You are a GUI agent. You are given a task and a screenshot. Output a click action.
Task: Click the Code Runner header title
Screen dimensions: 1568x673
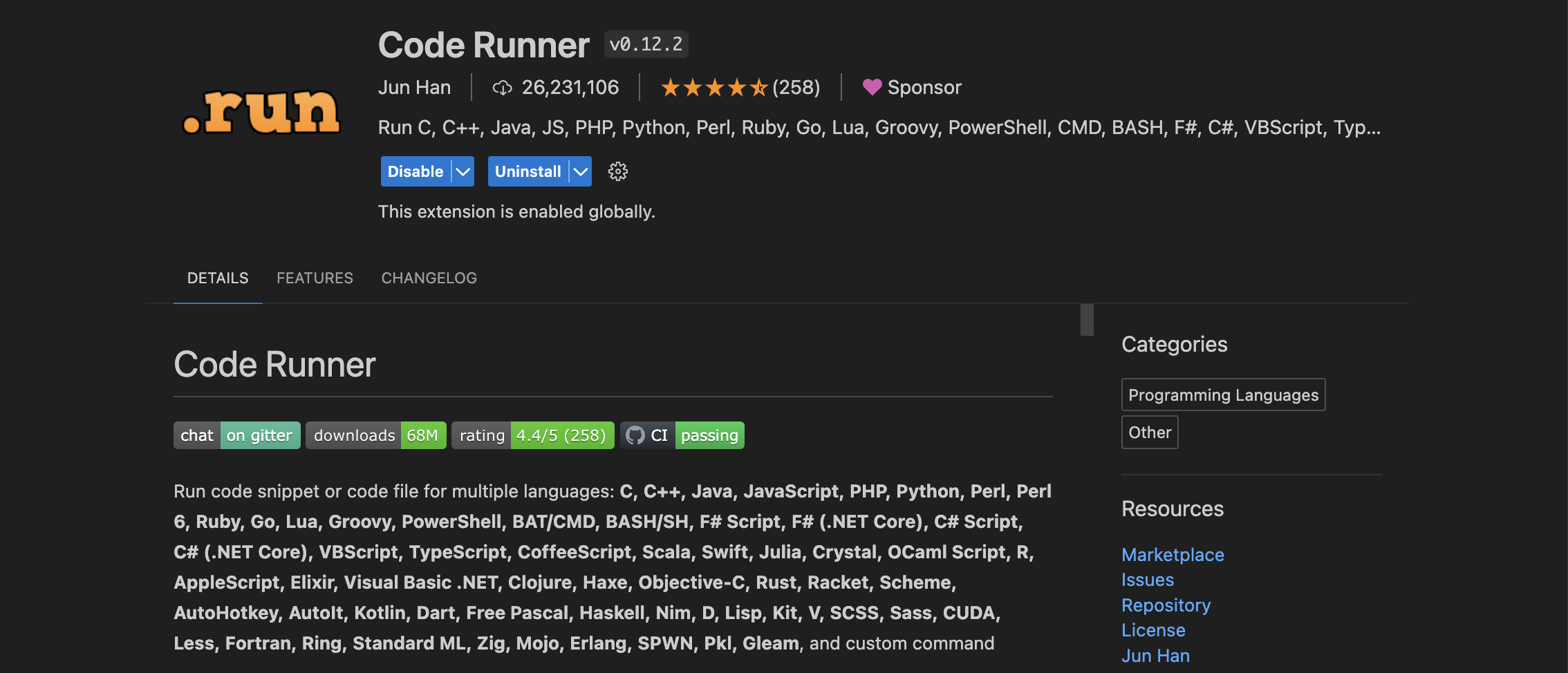tap(483, 45)
